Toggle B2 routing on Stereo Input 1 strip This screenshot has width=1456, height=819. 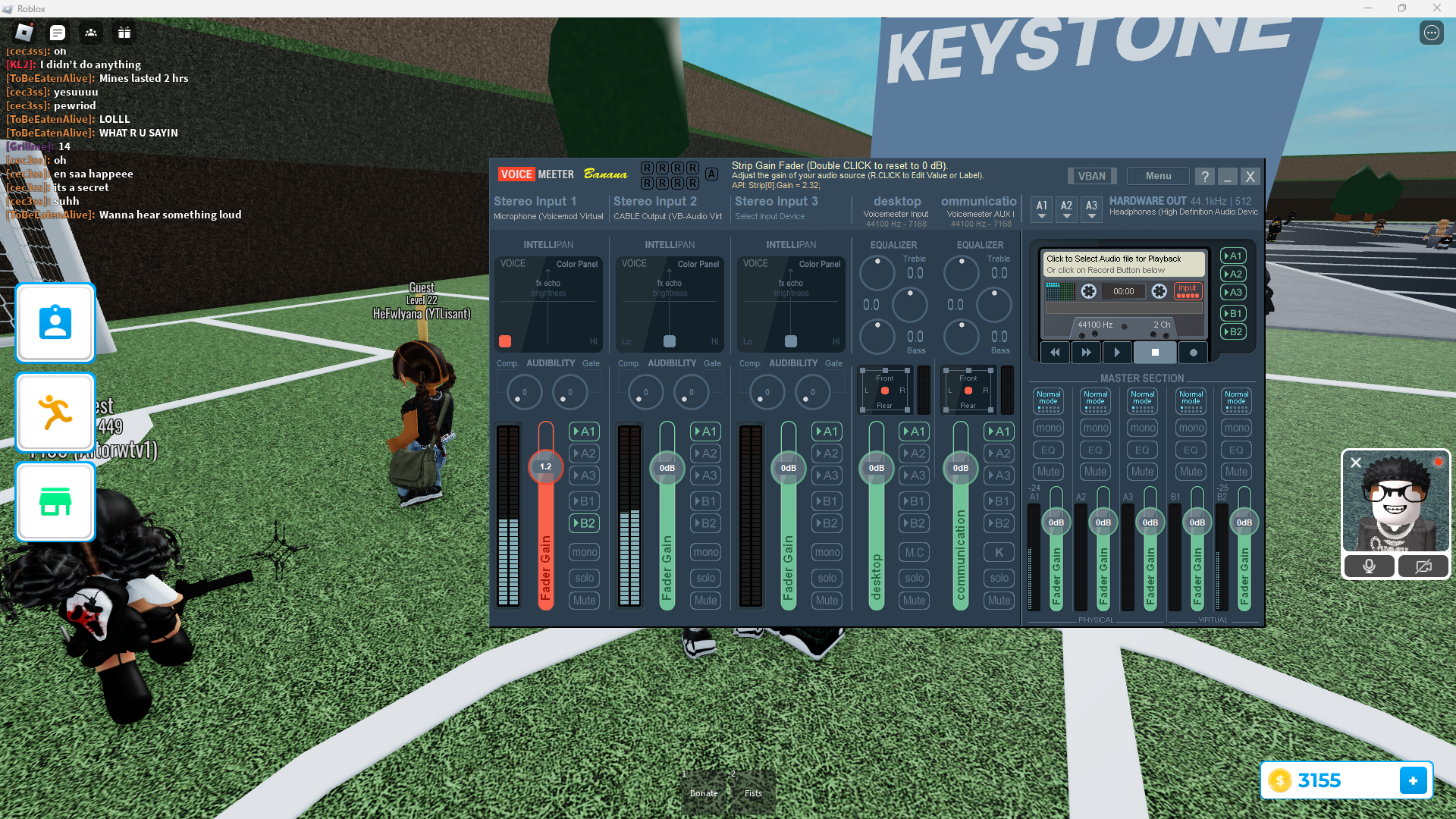pos(584,523)
